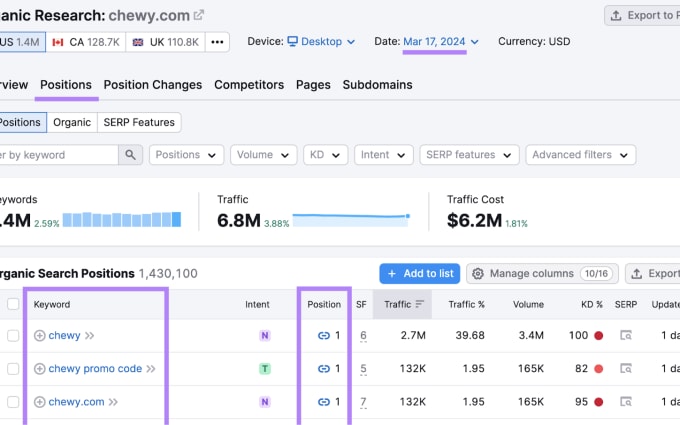This screenshot has height=425, width=680.
Task: Select the Organic sub-tab
Action: pyautogui.click(x=72, y=122)
